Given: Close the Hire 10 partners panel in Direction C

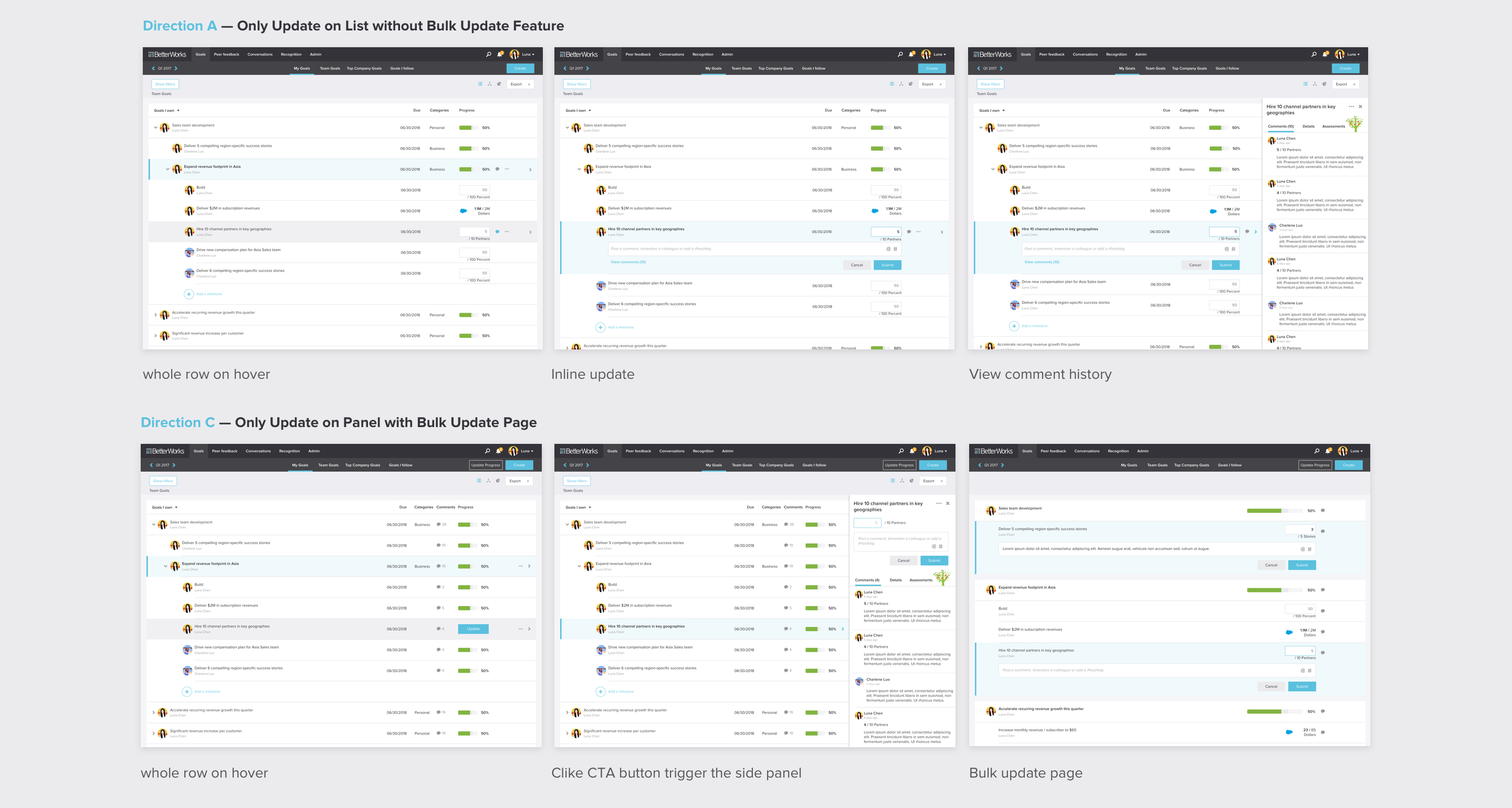Looking at the screenshot, I should coord(947,504).
